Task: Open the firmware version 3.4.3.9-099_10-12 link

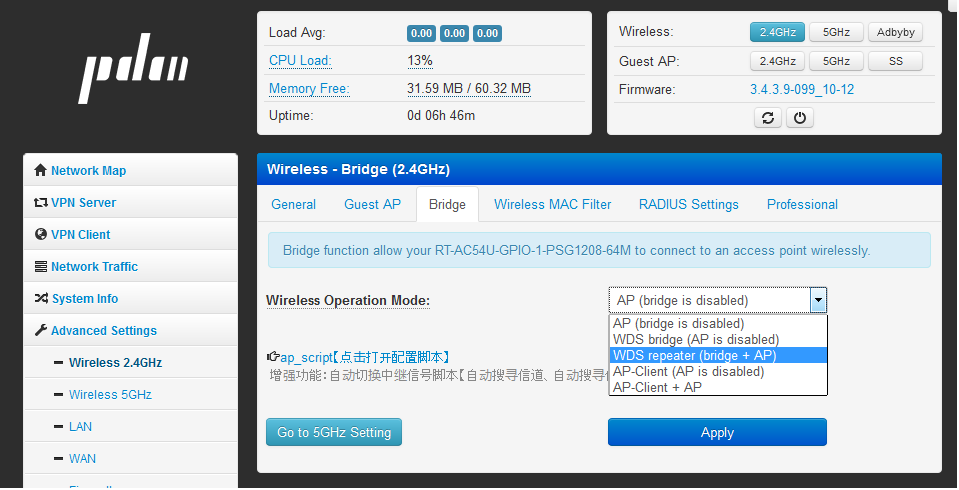Action: pyautogui.click(x=802, y=89)
